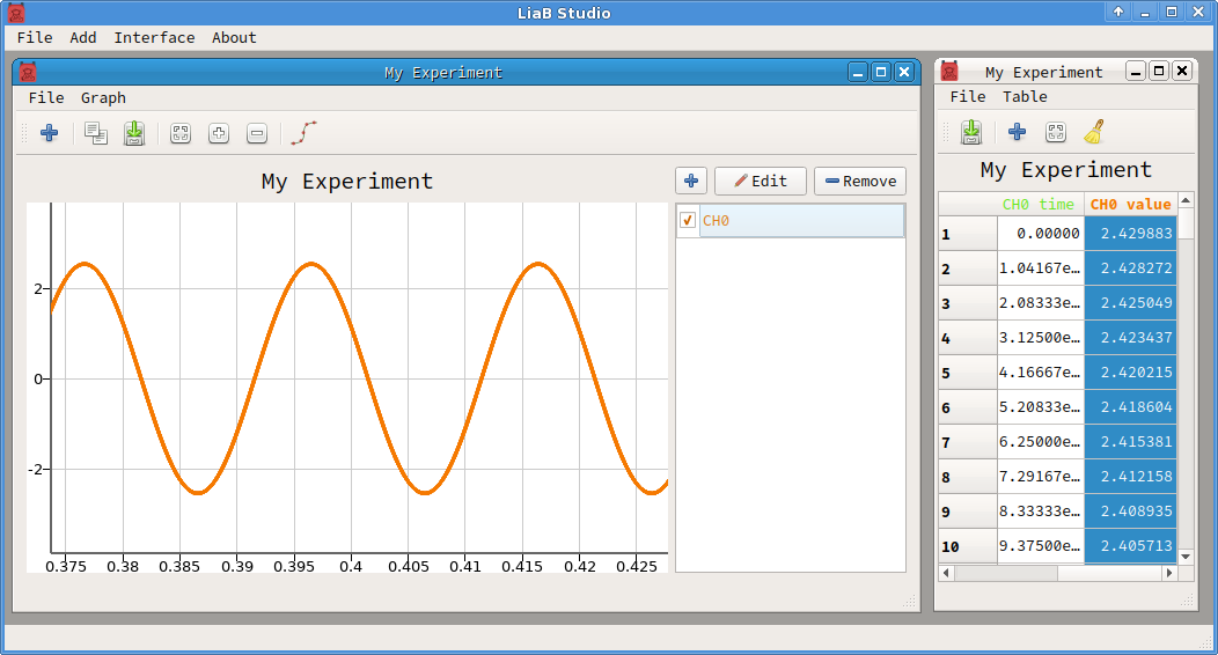Click cell with value 2.425049

tap(1131, 303)
